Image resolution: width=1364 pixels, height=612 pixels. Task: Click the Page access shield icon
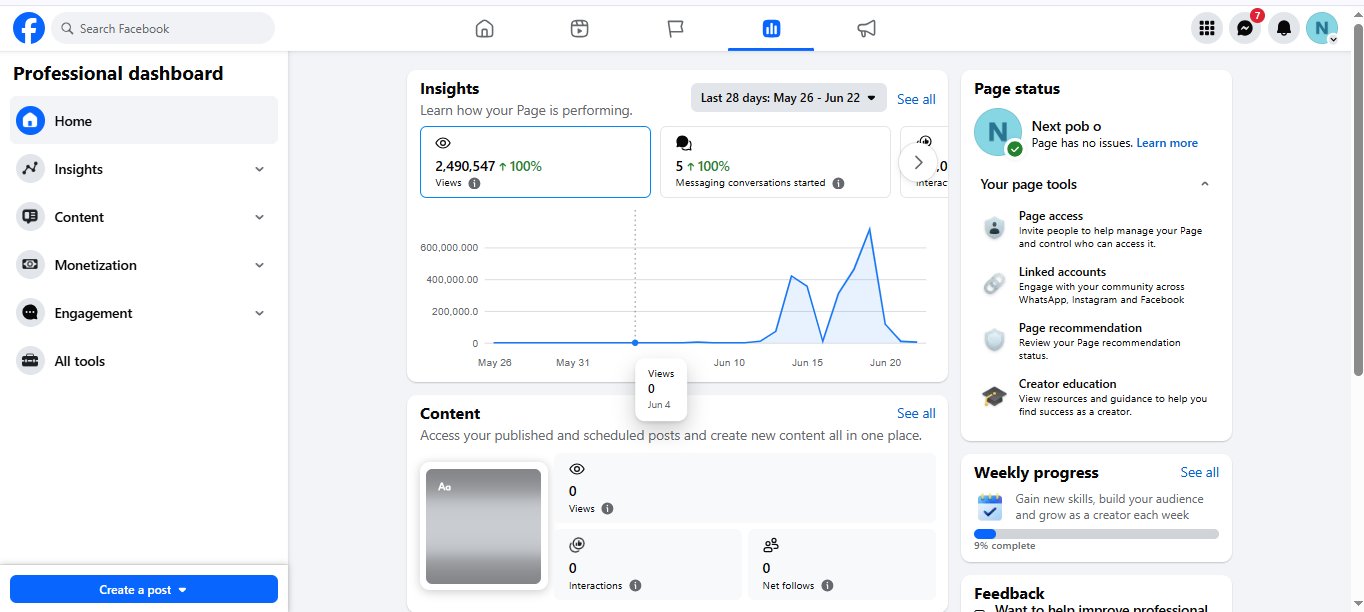pos(994,228)
